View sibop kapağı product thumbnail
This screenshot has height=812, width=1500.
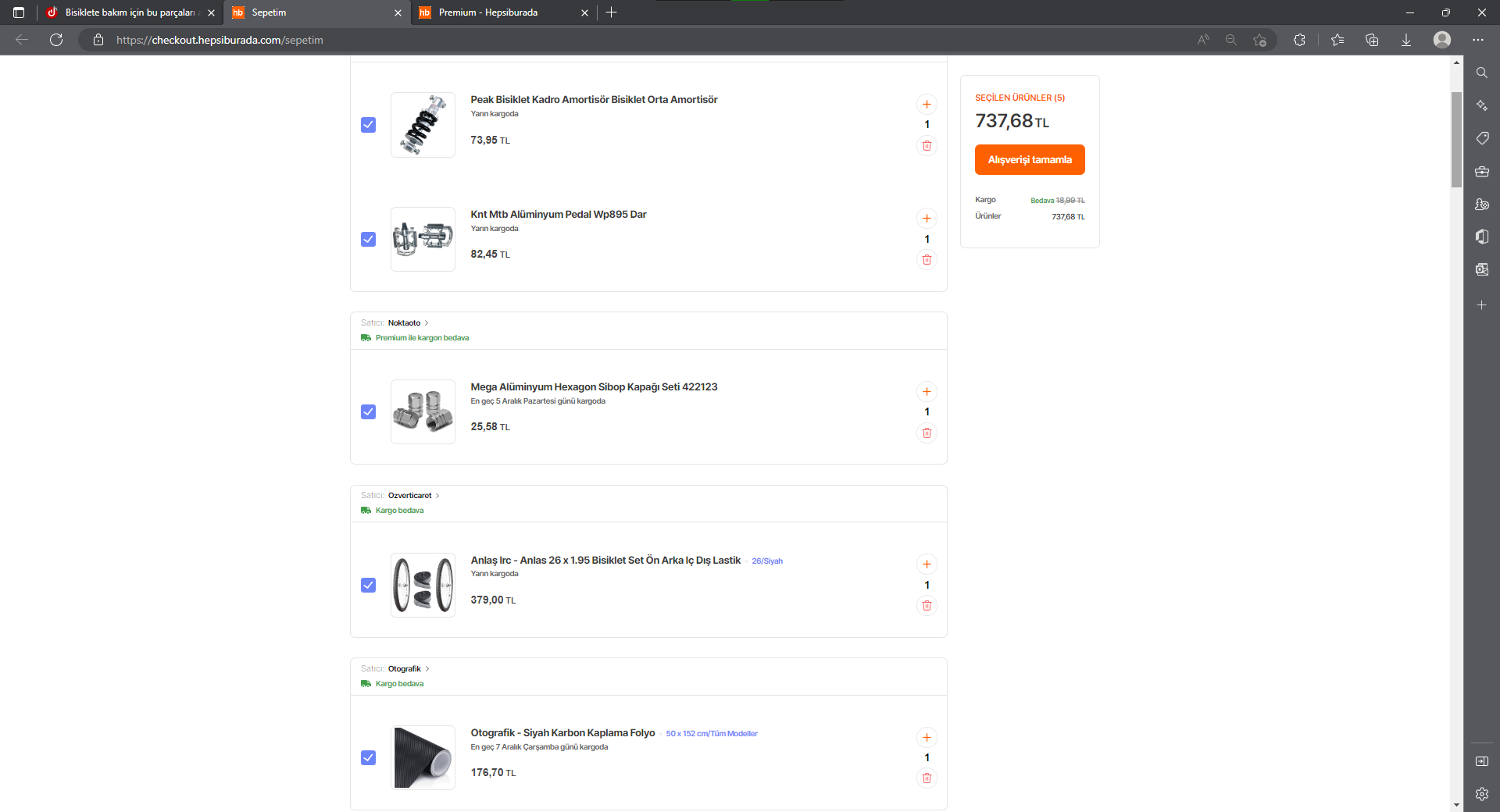click(423, 411)
